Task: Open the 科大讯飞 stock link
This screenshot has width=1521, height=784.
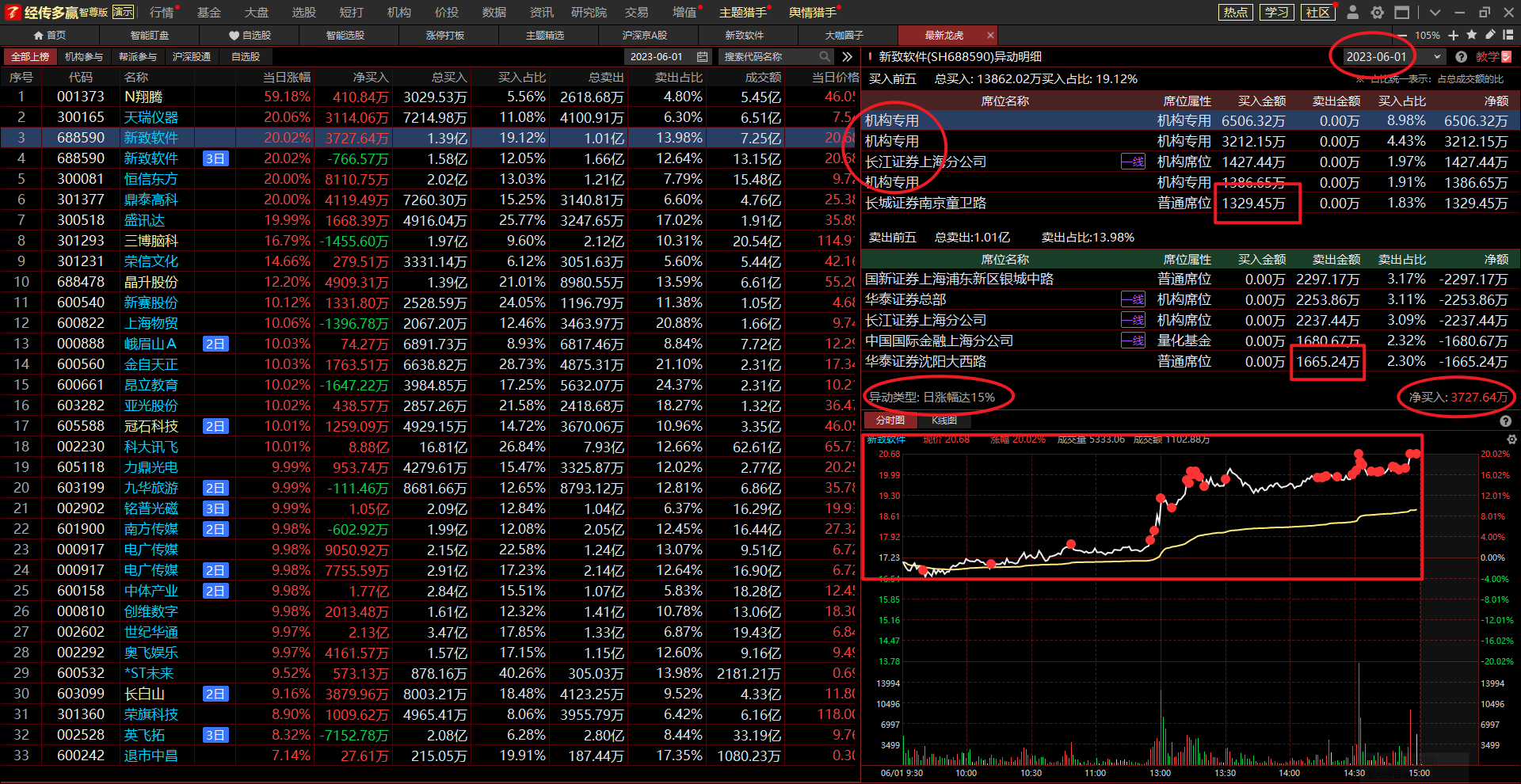Action: click(x=151, y=447)
